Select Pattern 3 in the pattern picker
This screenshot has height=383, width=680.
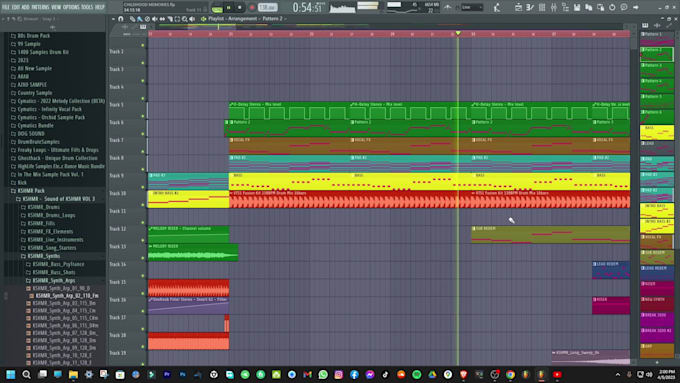[x=657, y=70]
